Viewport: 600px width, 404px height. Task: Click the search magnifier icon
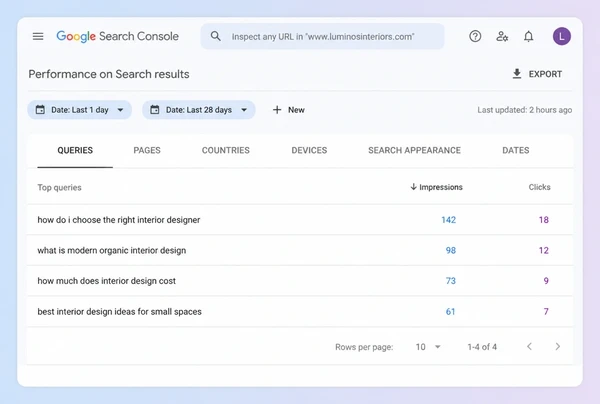click(x=215, y=36)
